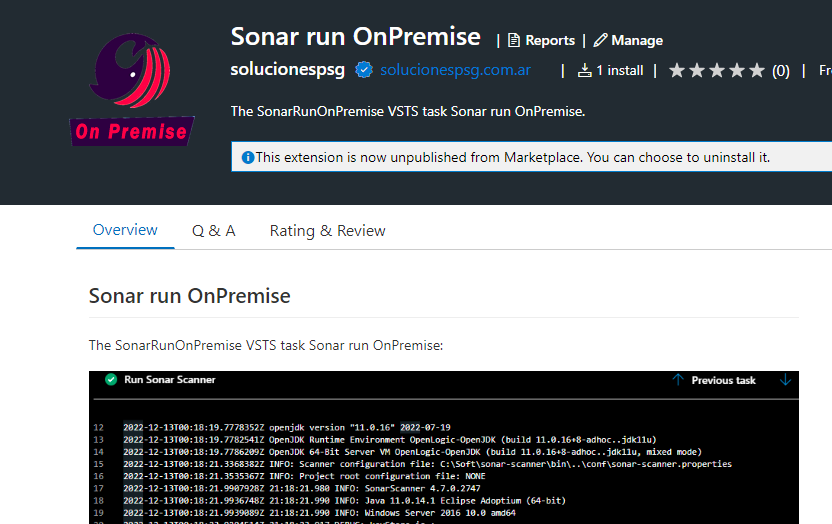Switch to the Q & A tab

[213, 231]
